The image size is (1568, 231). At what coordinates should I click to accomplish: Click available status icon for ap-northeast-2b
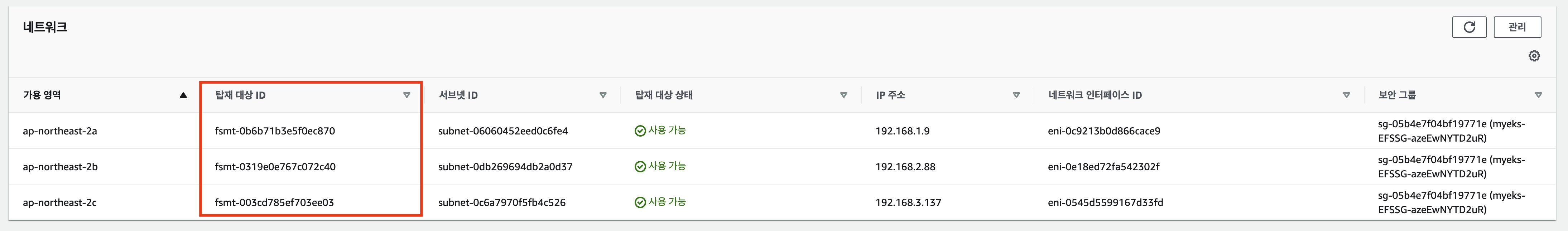[640, 167]
